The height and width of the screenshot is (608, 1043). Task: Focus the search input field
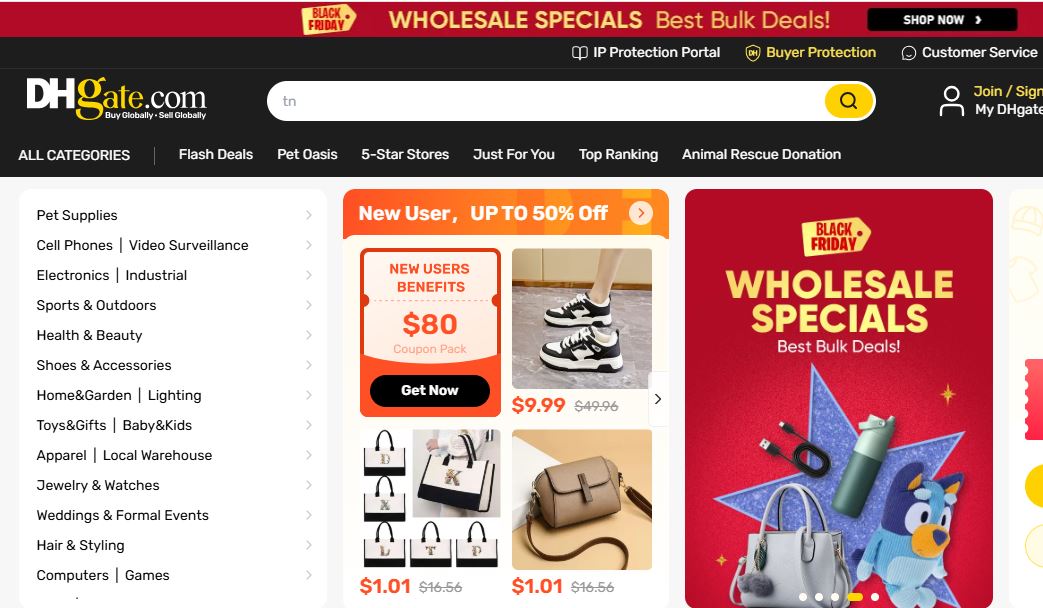click(x=545, y=101)
